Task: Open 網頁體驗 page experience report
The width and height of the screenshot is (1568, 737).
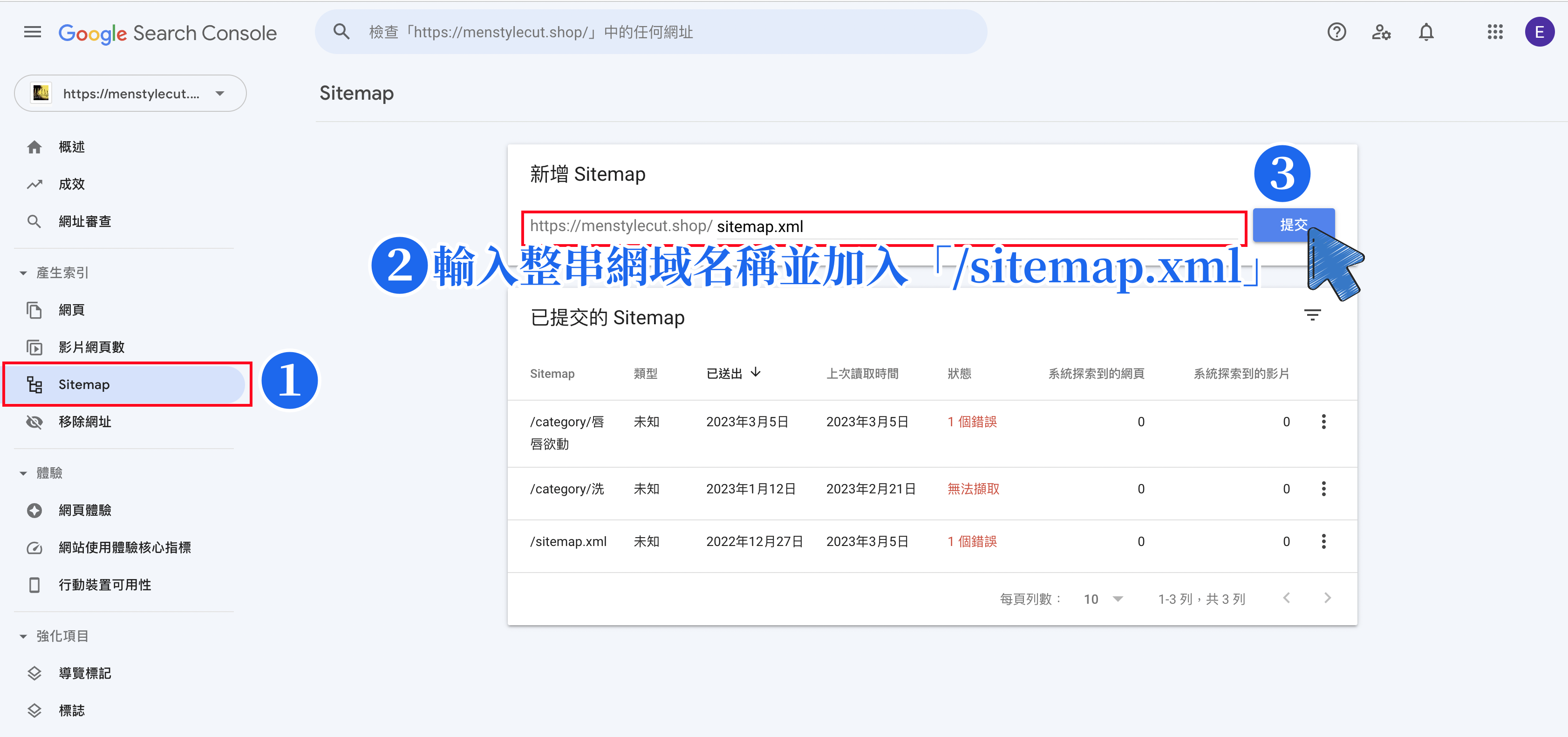Action: (x=85, y=511)
